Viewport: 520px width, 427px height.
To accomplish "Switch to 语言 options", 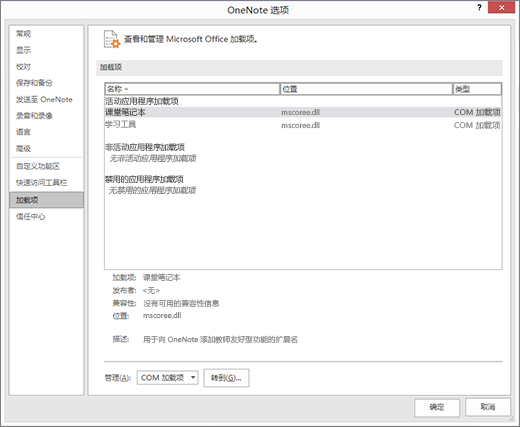I will pyautogui.click(x=23, y=132).
